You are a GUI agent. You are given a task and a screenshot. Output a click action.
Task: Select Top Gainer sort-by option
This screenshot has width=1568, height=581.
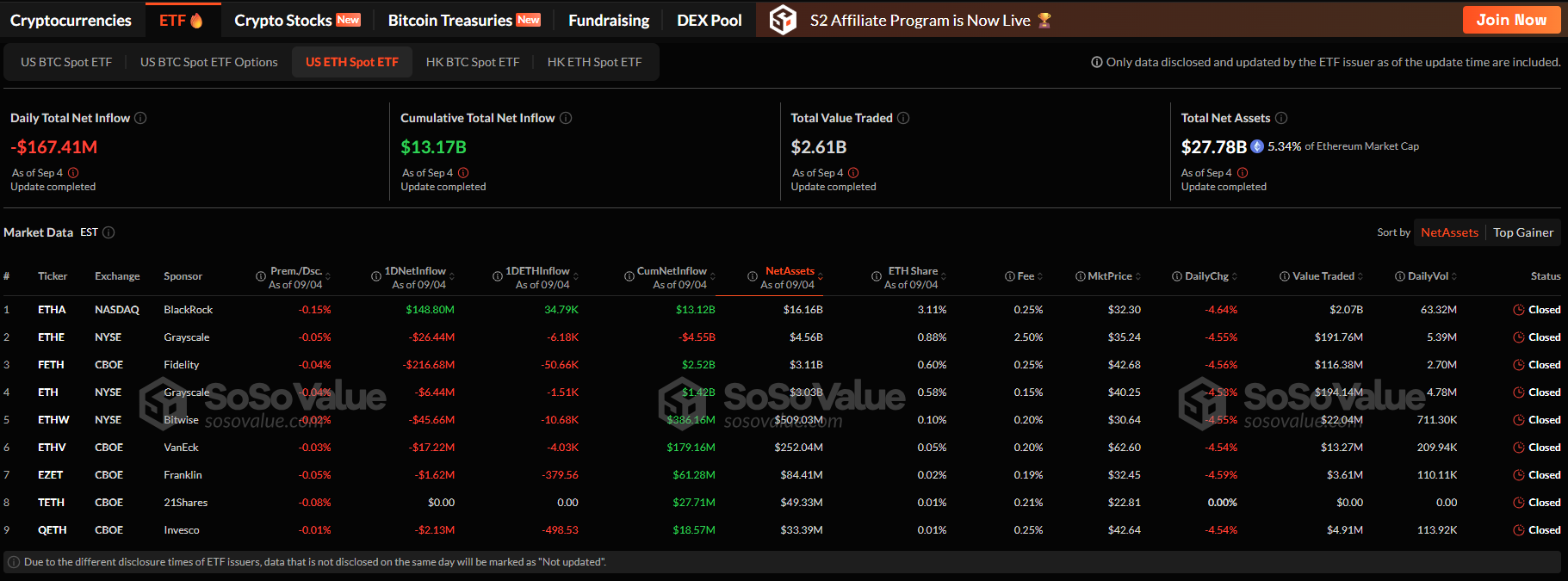pos(1523,232)
